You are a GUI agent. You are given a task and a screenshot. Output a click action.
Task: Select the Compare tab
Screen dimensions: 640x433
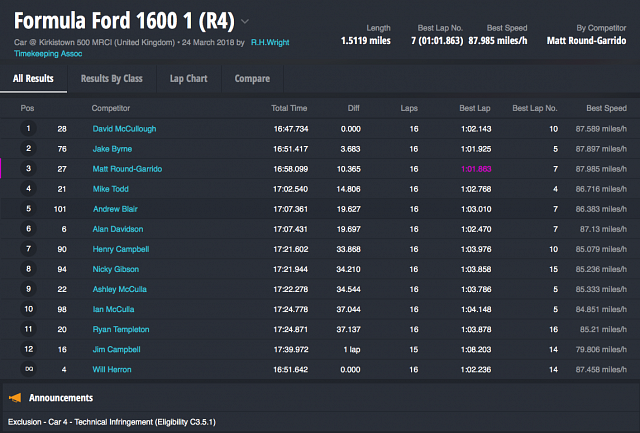tap(252, 78)
